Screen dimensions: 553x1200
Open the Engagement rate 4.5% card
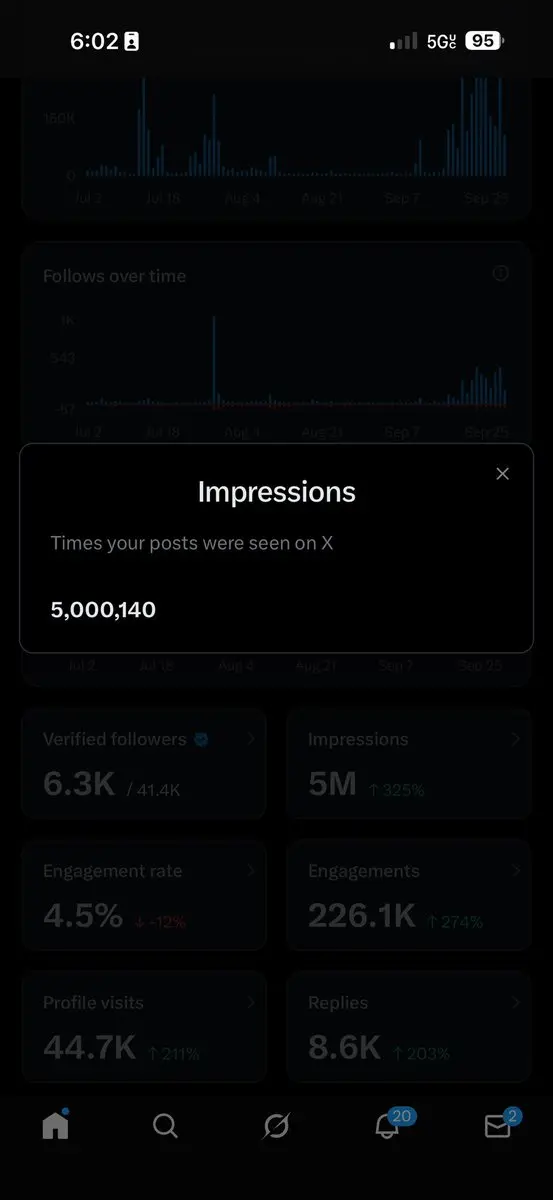(144, 896)
